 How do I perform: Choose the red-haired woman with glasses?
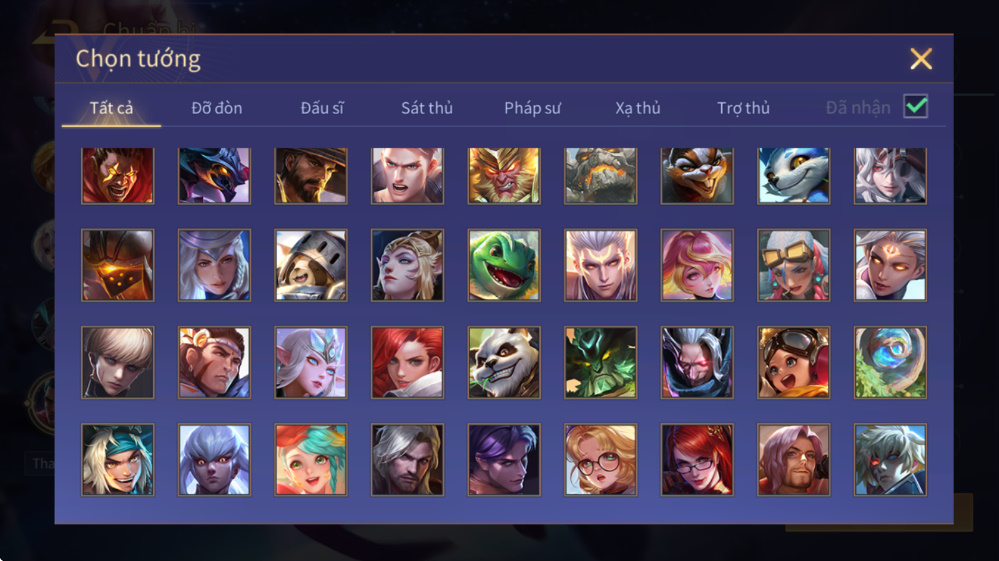[697, 460]
